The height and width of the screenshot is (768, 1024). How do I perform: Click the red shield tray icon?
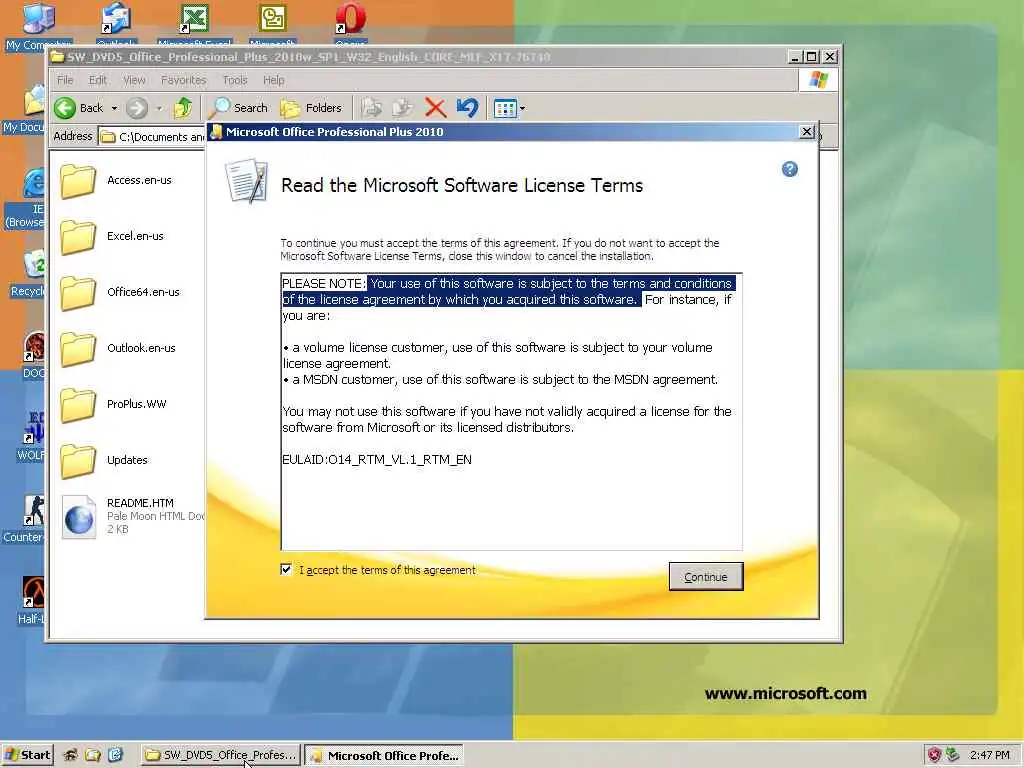(x=935, y=755)
